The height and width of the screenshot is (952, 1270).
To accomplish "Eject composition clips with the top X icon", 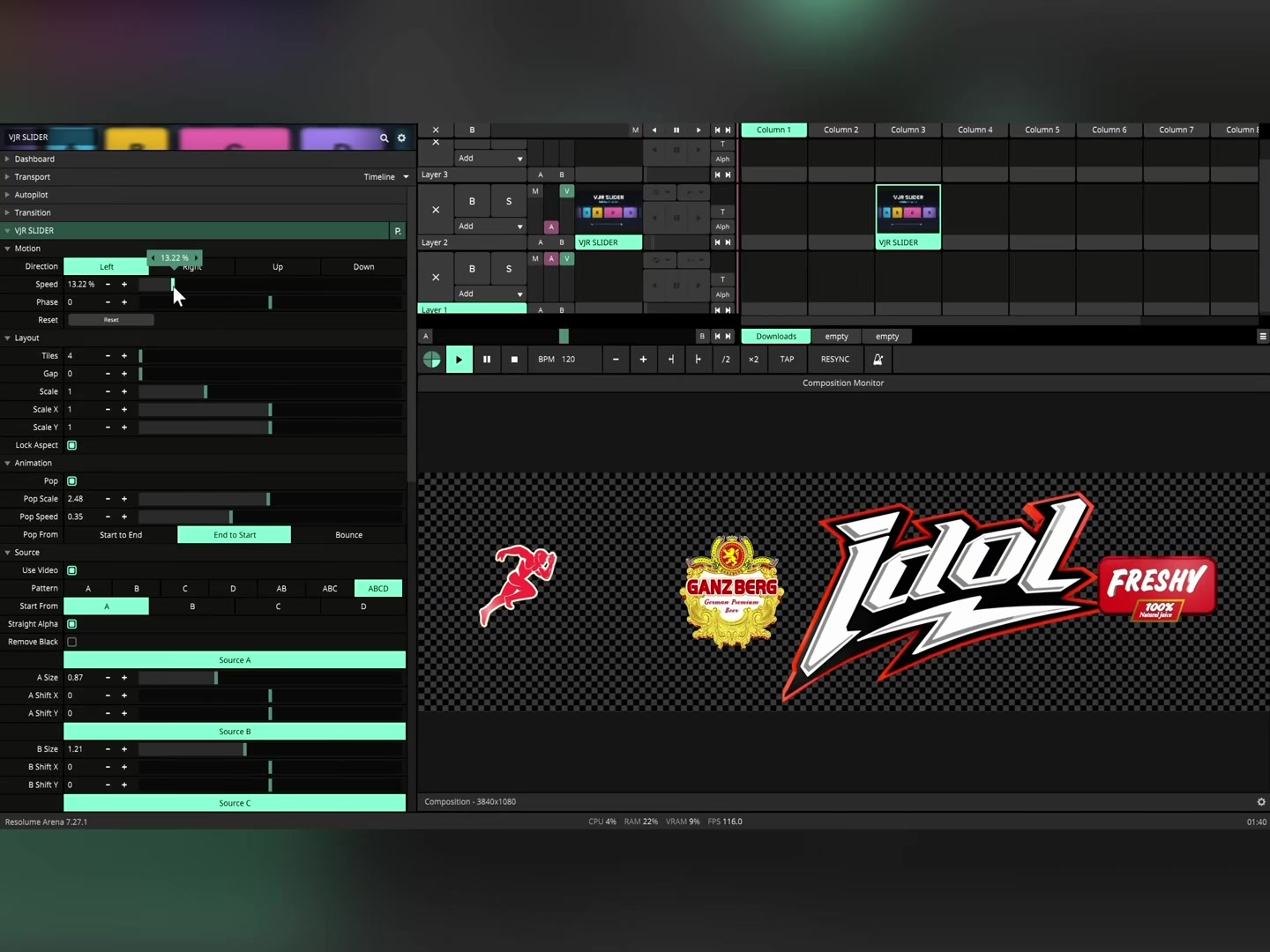I will tap(436, 130).
